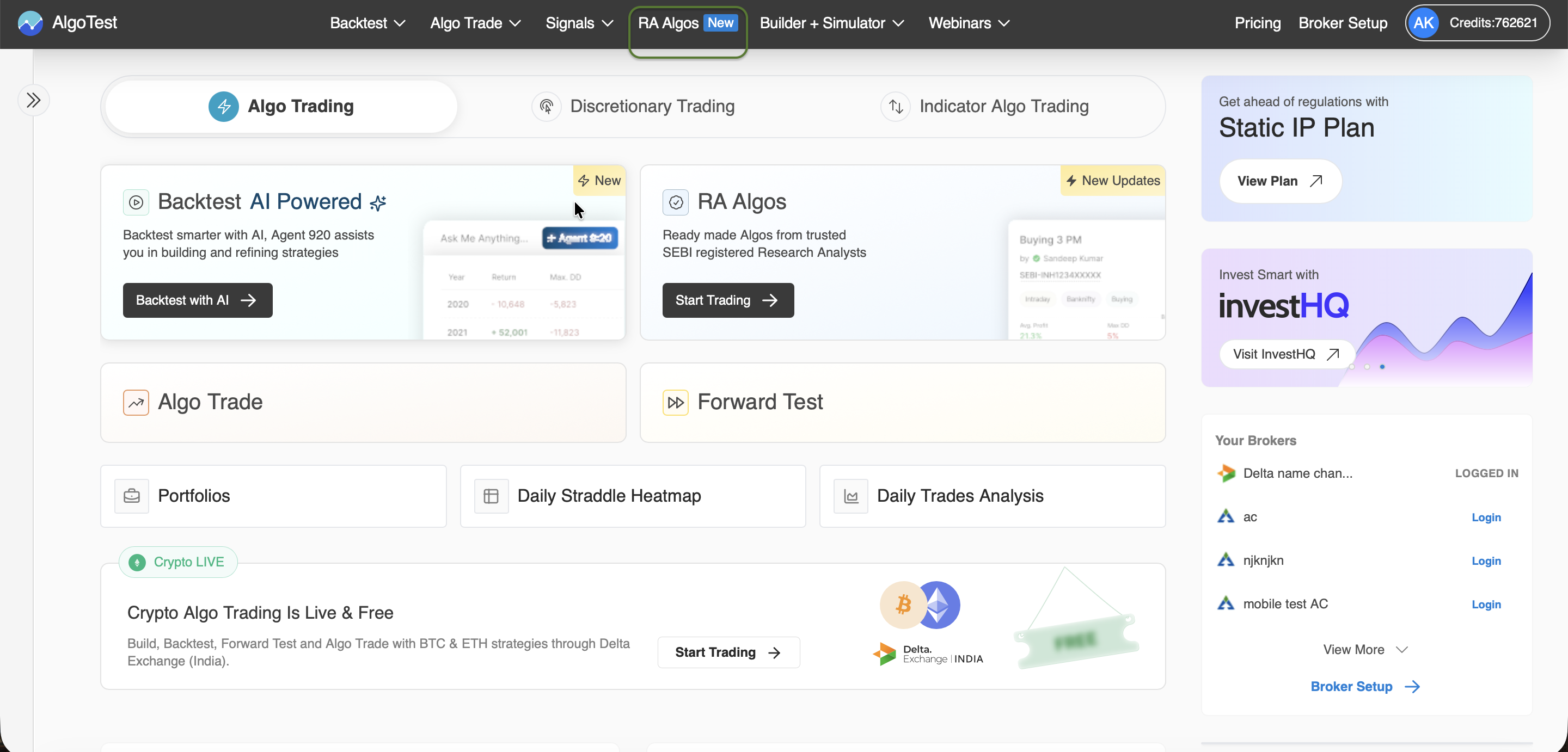Expand the Signals navigation dropdown
Viewport: 1568px width, 752px height.
(x=579, y=23)
